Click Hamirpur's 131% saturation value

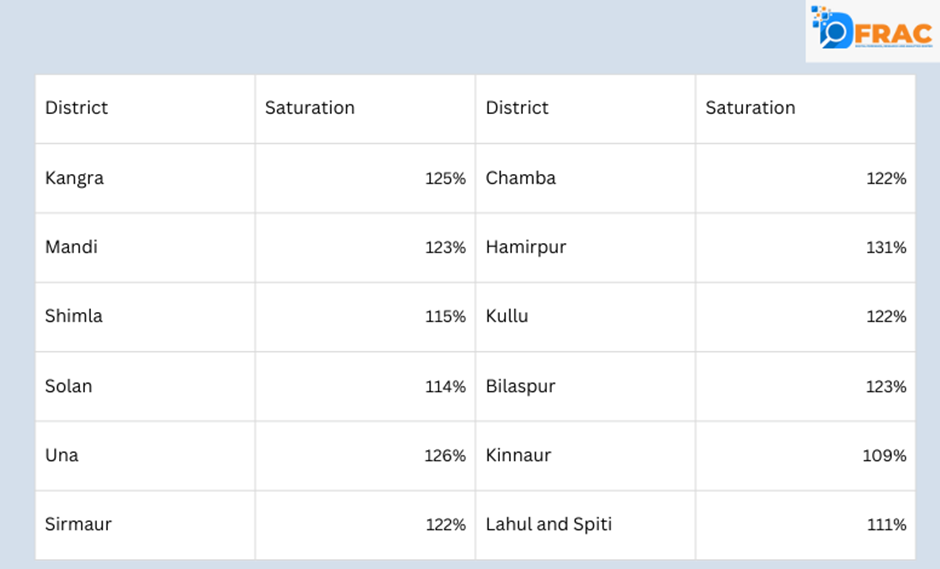[886, 247]
